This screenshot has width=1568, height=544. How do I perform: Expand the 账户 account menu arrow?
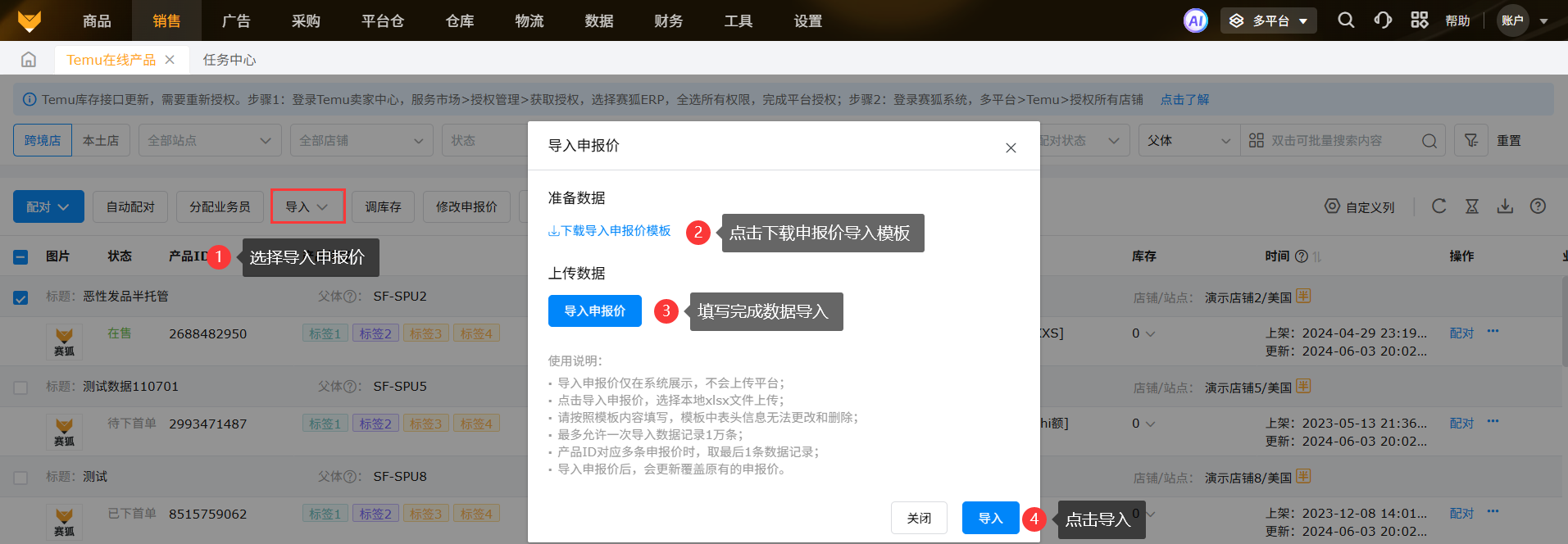click(1543, 21)
